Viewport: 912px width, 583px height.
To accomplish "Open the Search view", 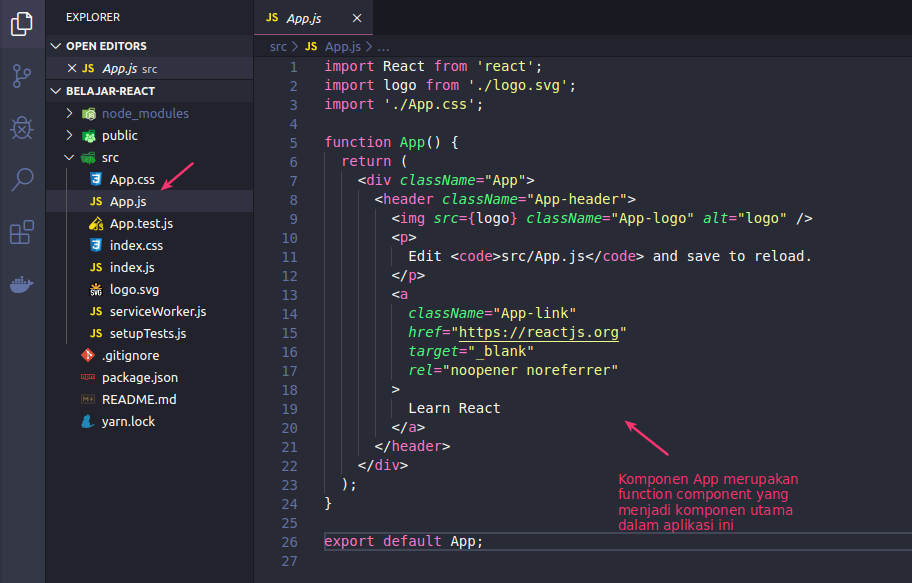I will pyautogui.click(x=22, y=179).
